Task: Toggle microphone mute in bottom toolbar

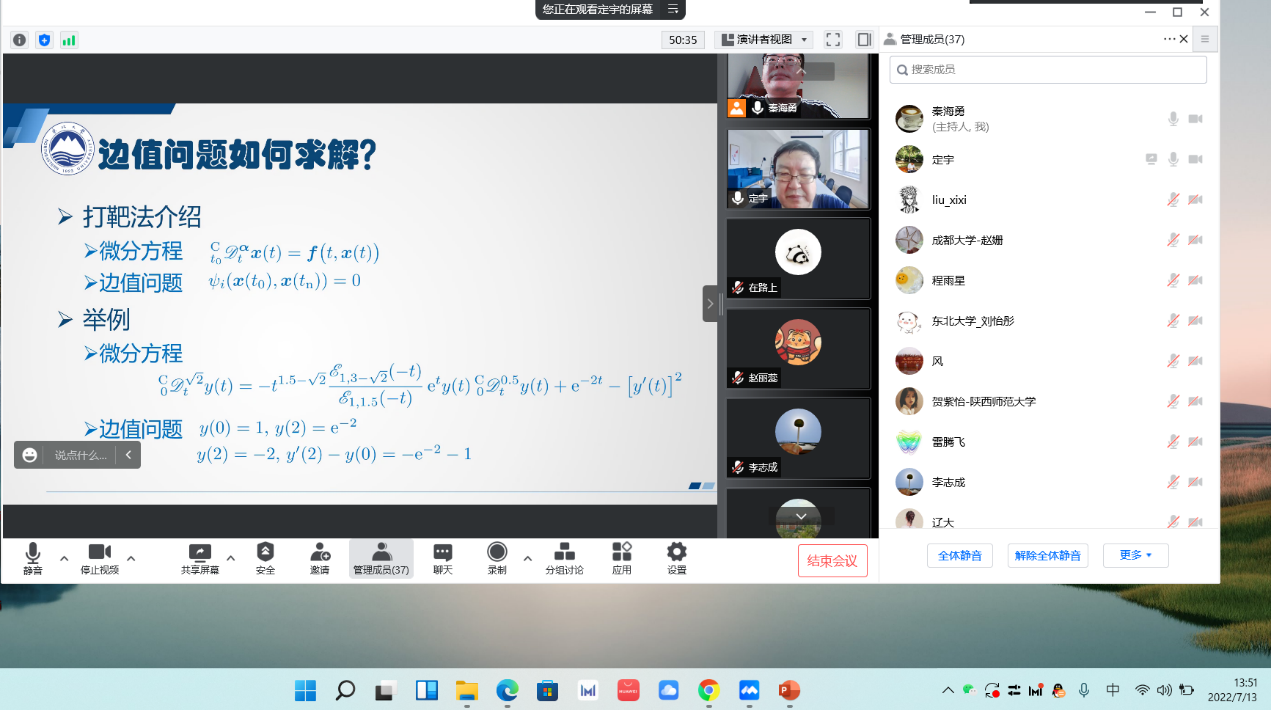Action: click(33, 553)
